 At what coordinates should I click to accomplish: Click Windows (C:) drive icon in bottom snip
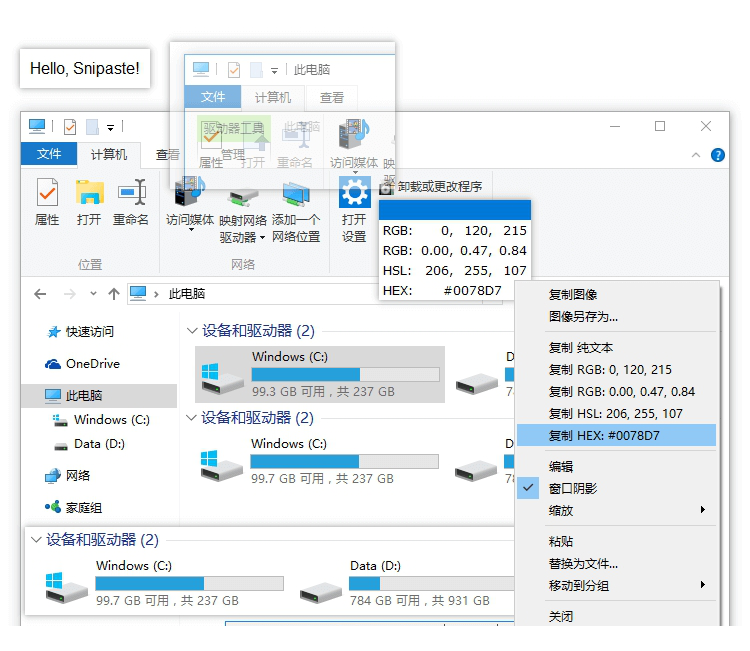(x=66, y=588)
